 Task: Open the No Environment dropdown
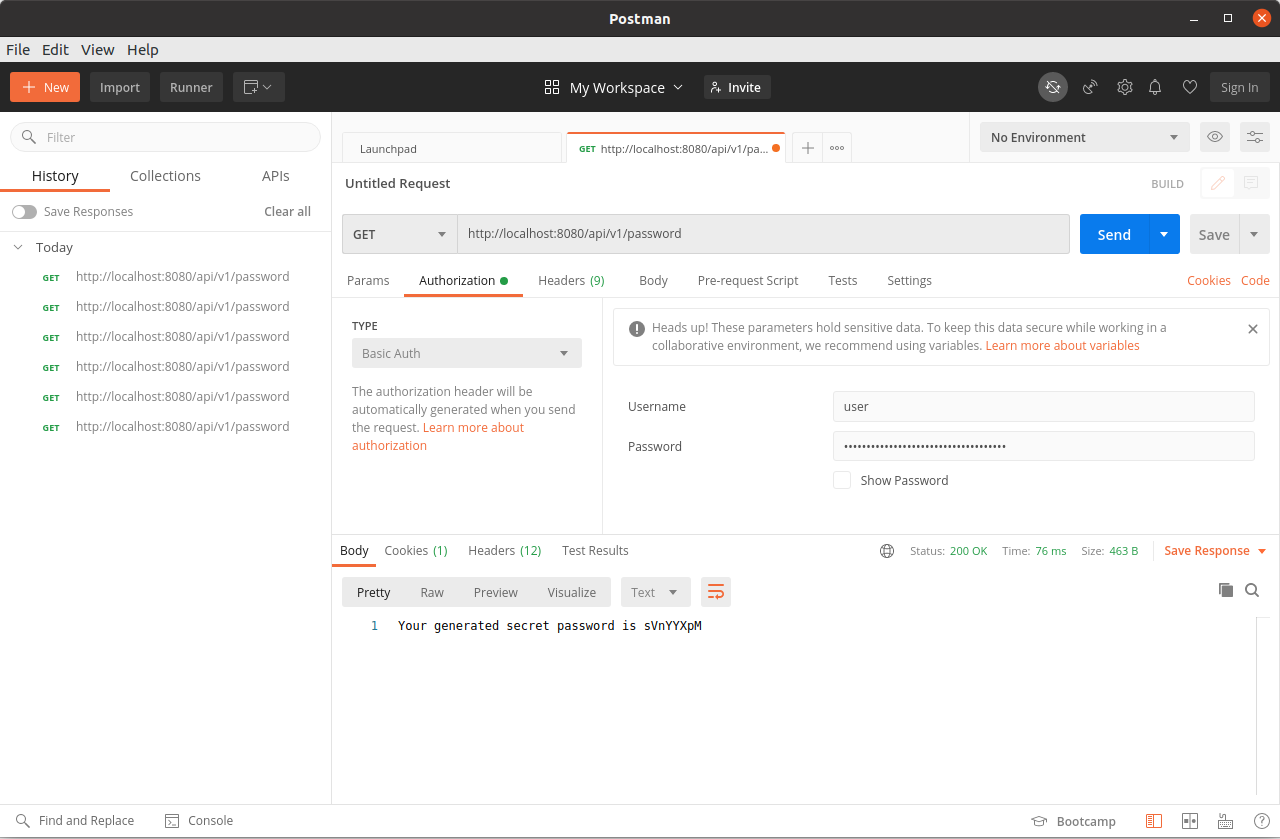(1084, 137)
